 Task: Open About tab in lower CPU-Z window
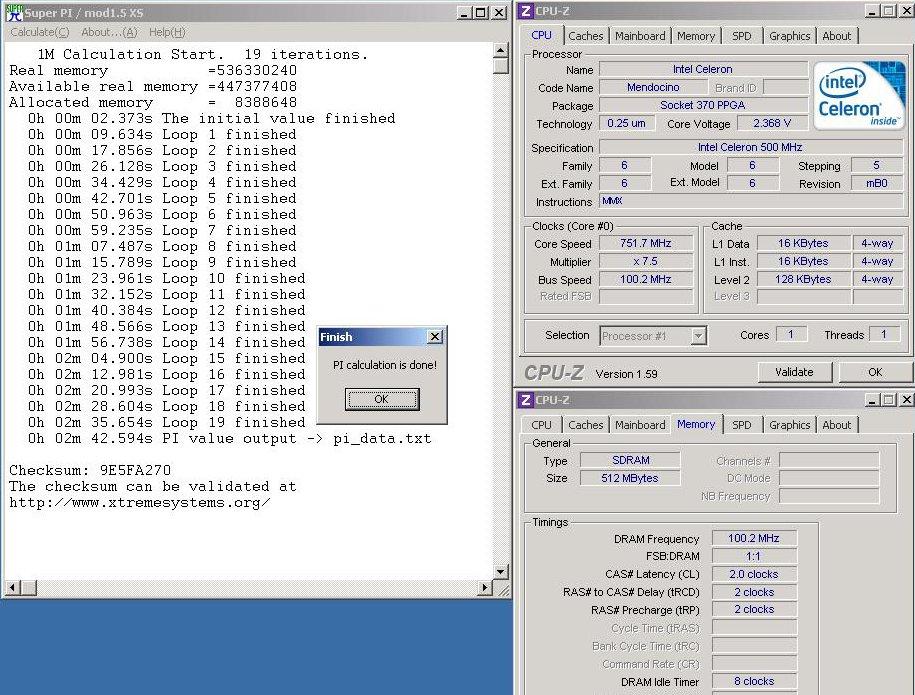836,425
